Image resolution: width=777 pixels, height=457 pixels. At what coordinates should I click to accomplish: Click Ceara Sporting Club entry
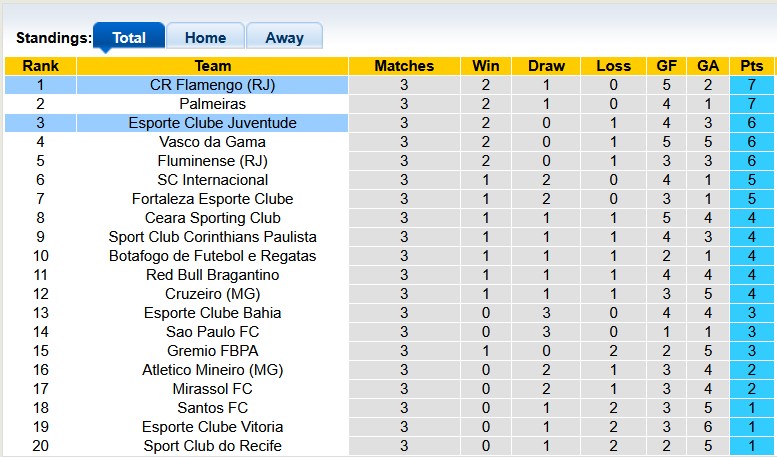[212, 218]
